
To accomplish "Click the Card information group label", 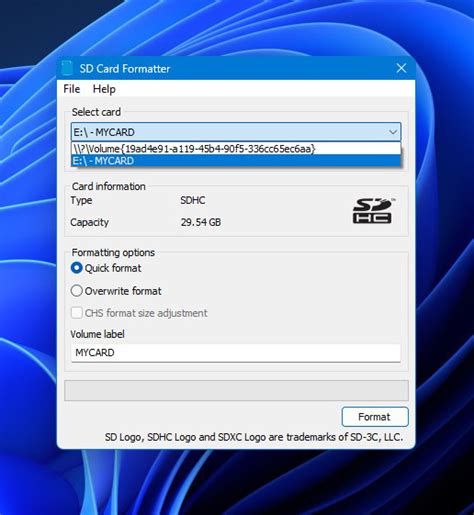I will click(109, 186).
